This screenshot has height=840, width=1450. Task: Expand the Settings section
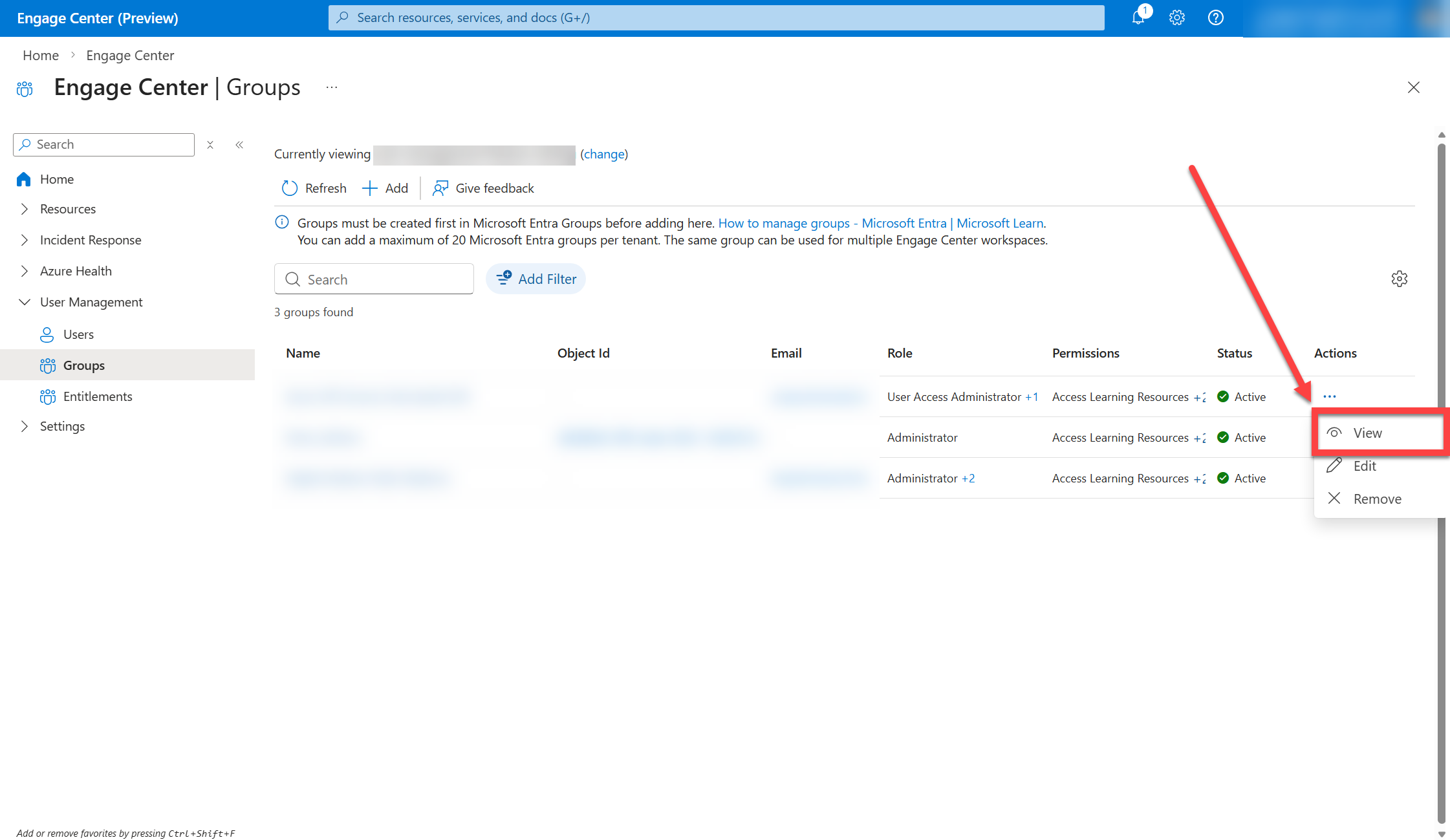(x=25, y=426)
